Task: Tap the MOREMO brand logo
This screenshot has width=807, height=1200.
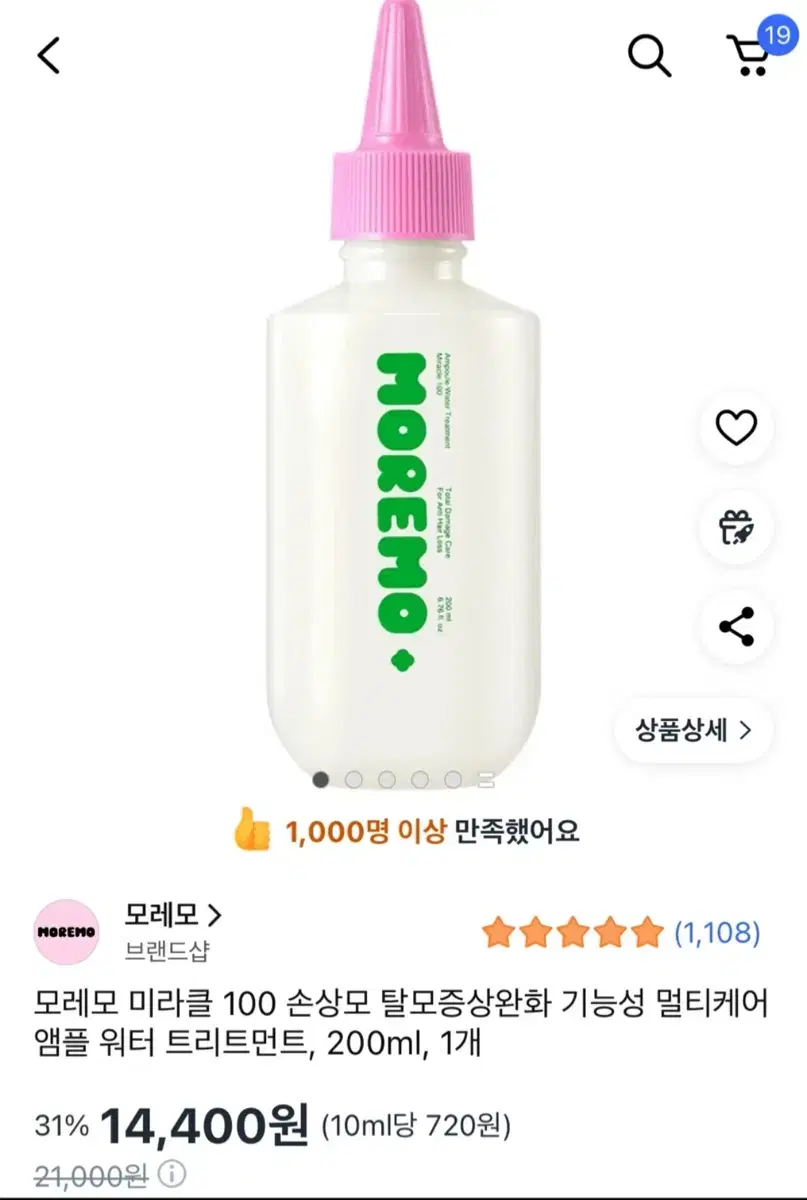Action: 67,932
